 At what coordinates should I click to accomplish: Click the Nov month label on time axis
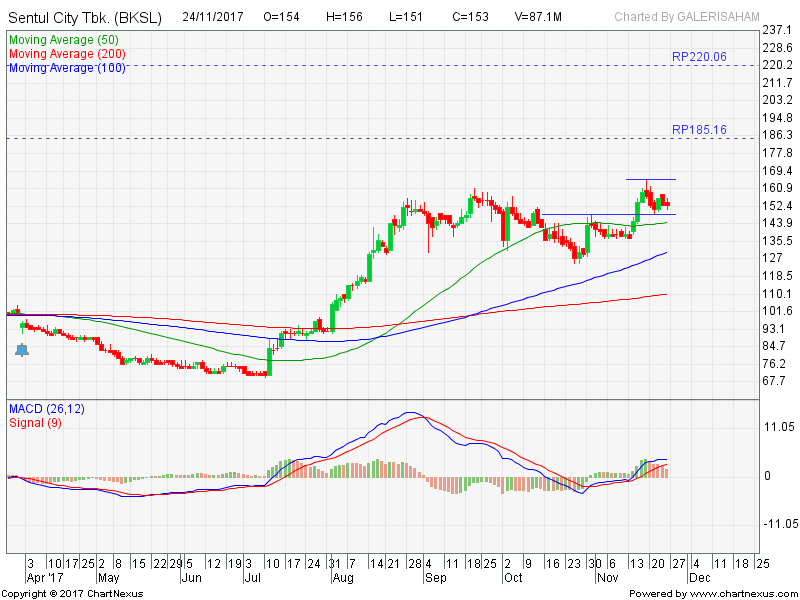(606, 578)
